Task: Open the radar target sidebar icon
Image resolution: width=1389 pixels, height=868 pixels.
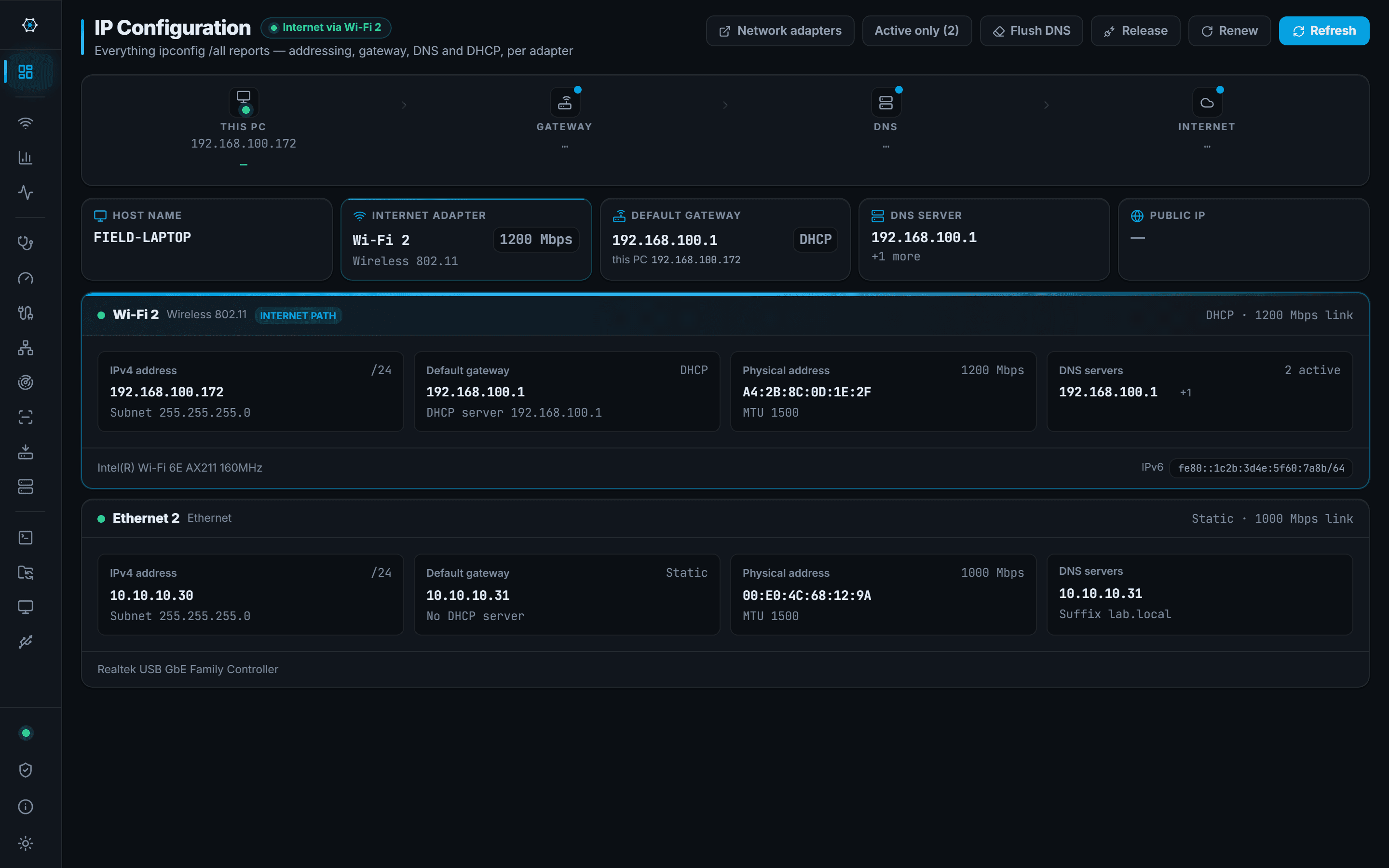Action: coord(26,382)
